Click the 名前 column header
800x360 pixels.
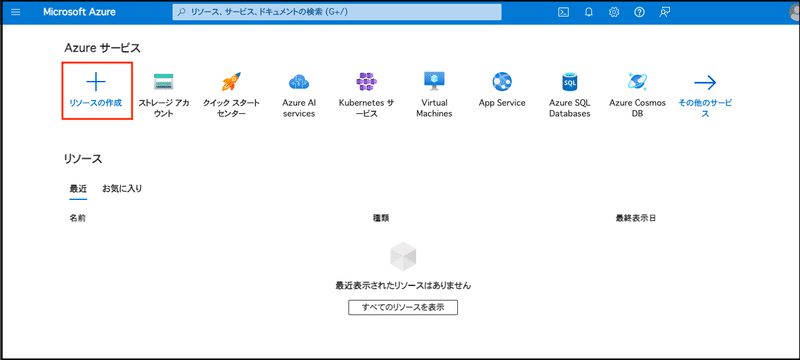click(x=78, y=218)
